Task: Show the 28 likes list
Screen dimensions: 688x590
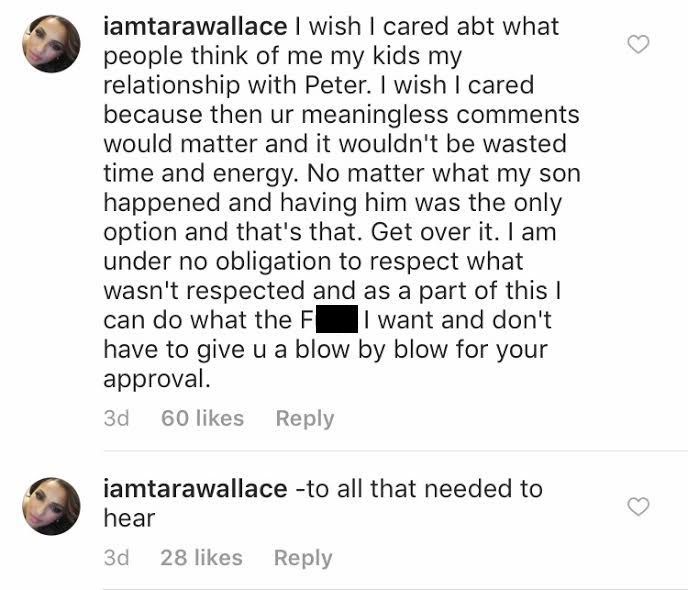Action: pyautogui.click(x=201, y=558)
